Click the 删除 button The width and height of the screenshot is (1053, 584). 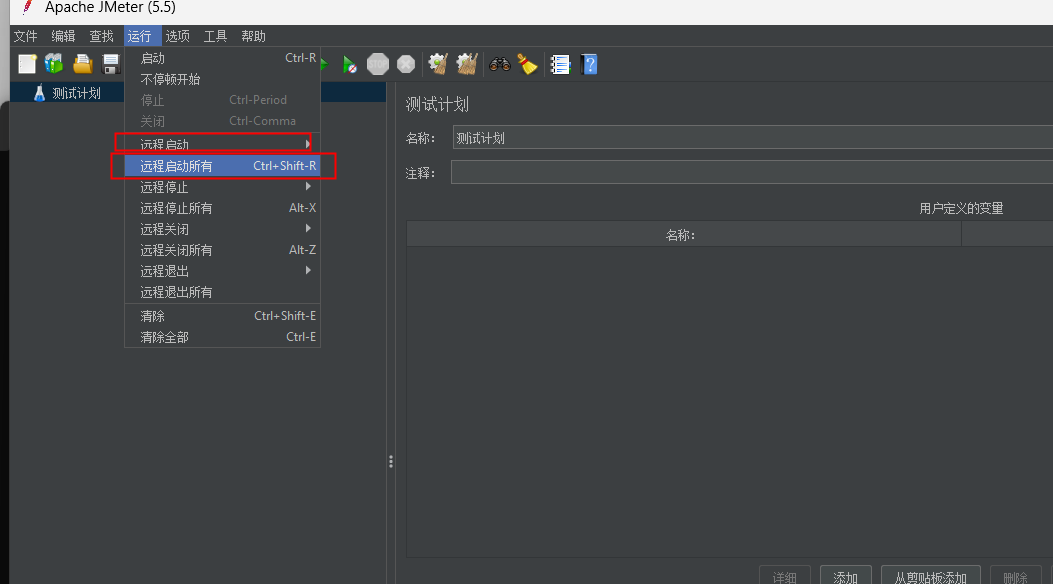point(1015,577)
